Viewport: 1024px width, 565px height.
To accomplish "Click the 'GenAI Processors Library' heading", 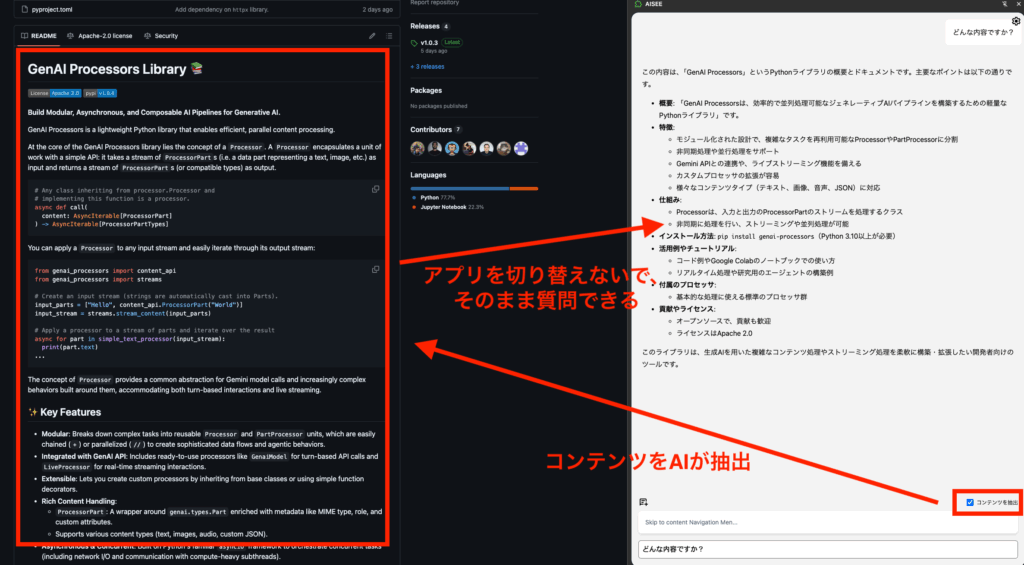I will pyautogui.click(x=106, y=69).
